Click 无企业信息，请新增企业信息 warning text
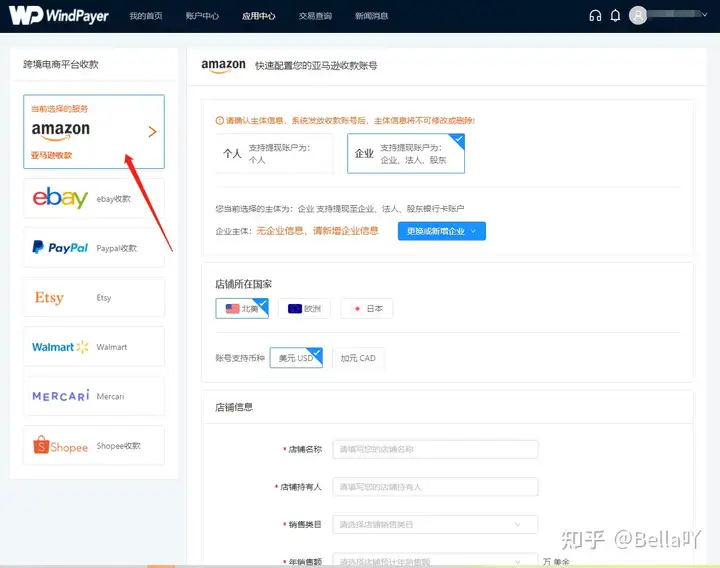The image size is (720, 568). [317, 231]
